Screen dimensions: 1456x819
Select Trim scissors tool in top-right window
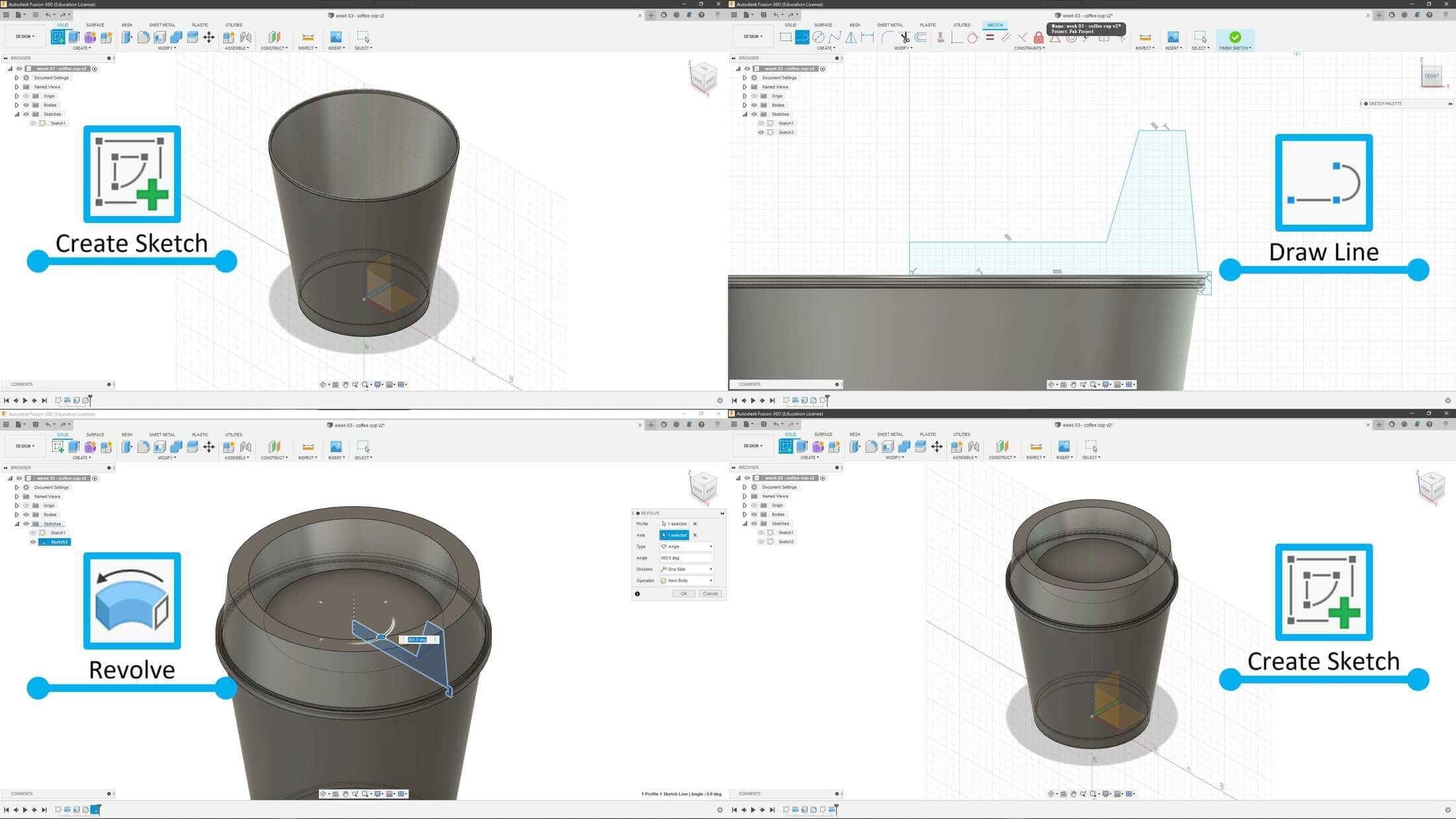[904, 37]
